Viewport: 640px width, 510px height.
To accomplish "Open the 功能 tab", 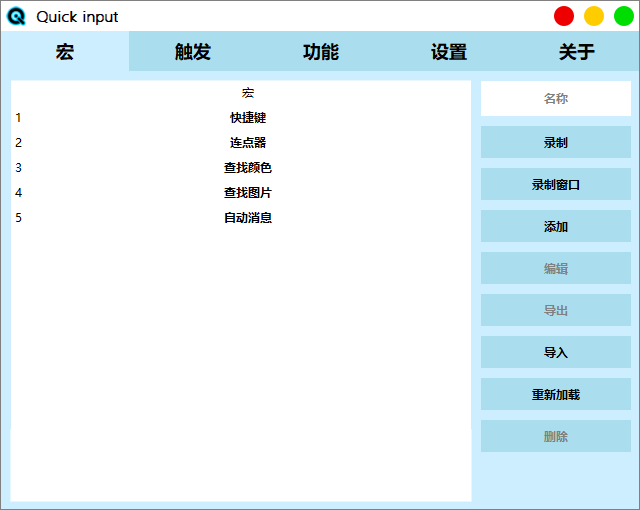I will (x=321, y=51).
